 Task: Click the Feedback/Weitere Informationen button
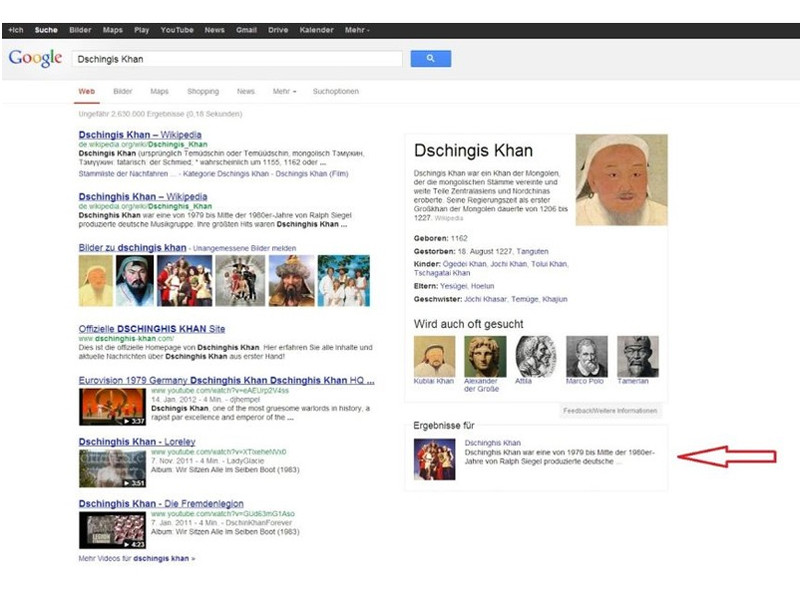[x=610, y=411]
